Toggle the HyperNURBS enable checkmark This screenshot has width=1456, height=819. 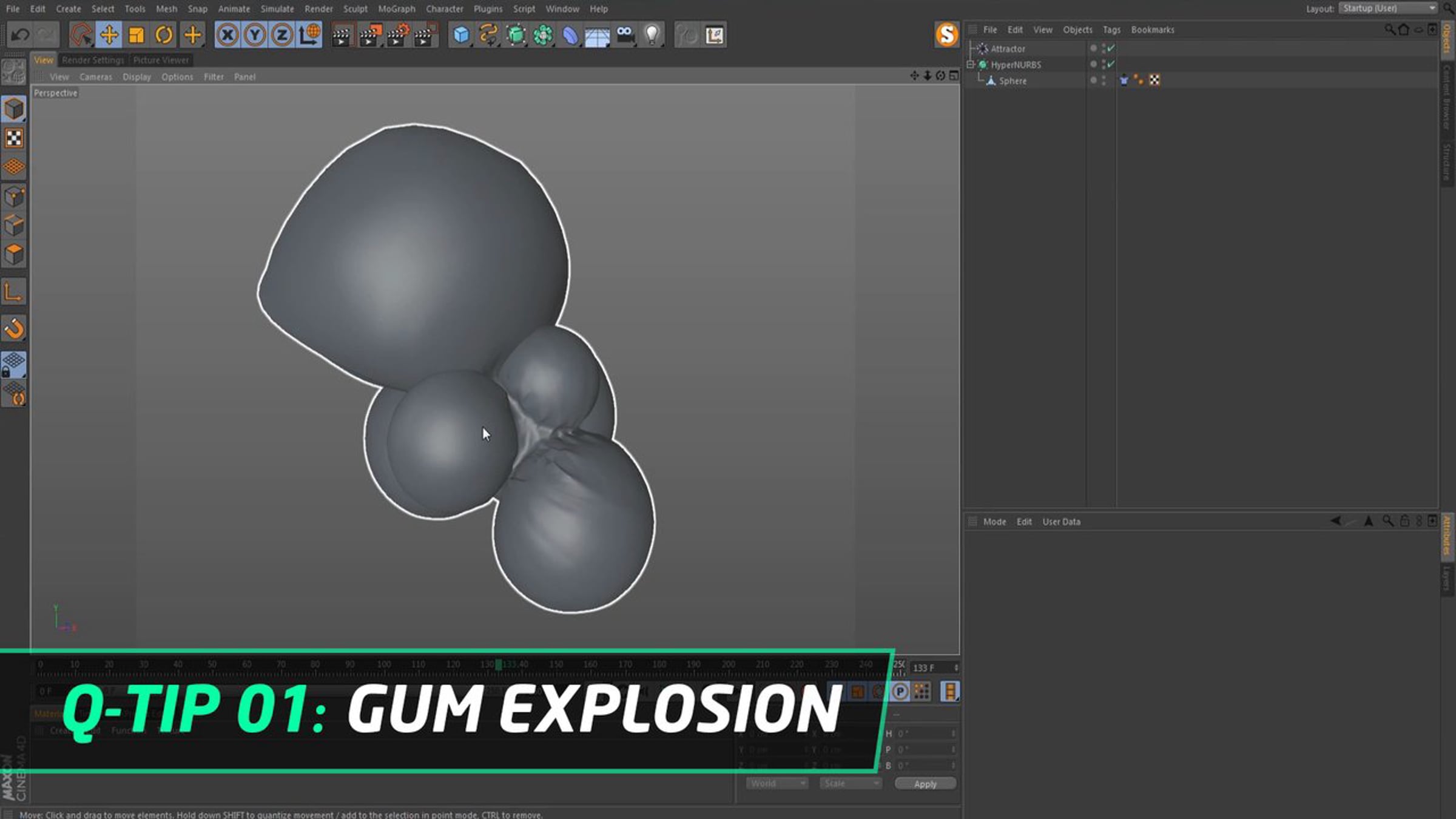tap(1111, 64)
